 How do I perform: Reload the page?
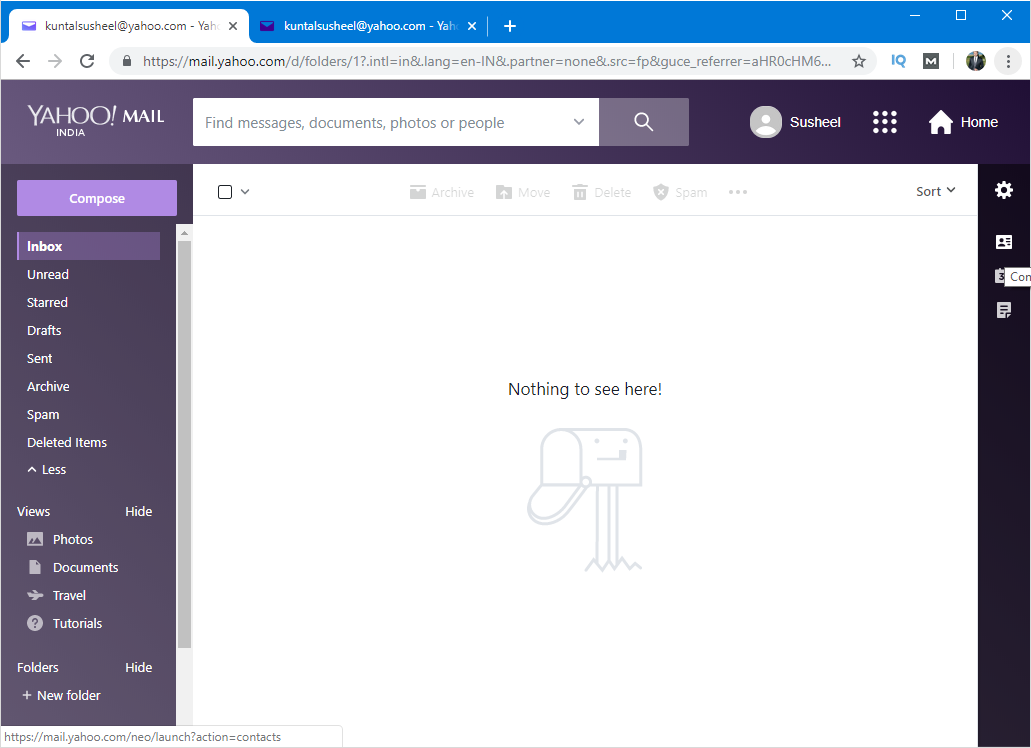click(87, 61)
